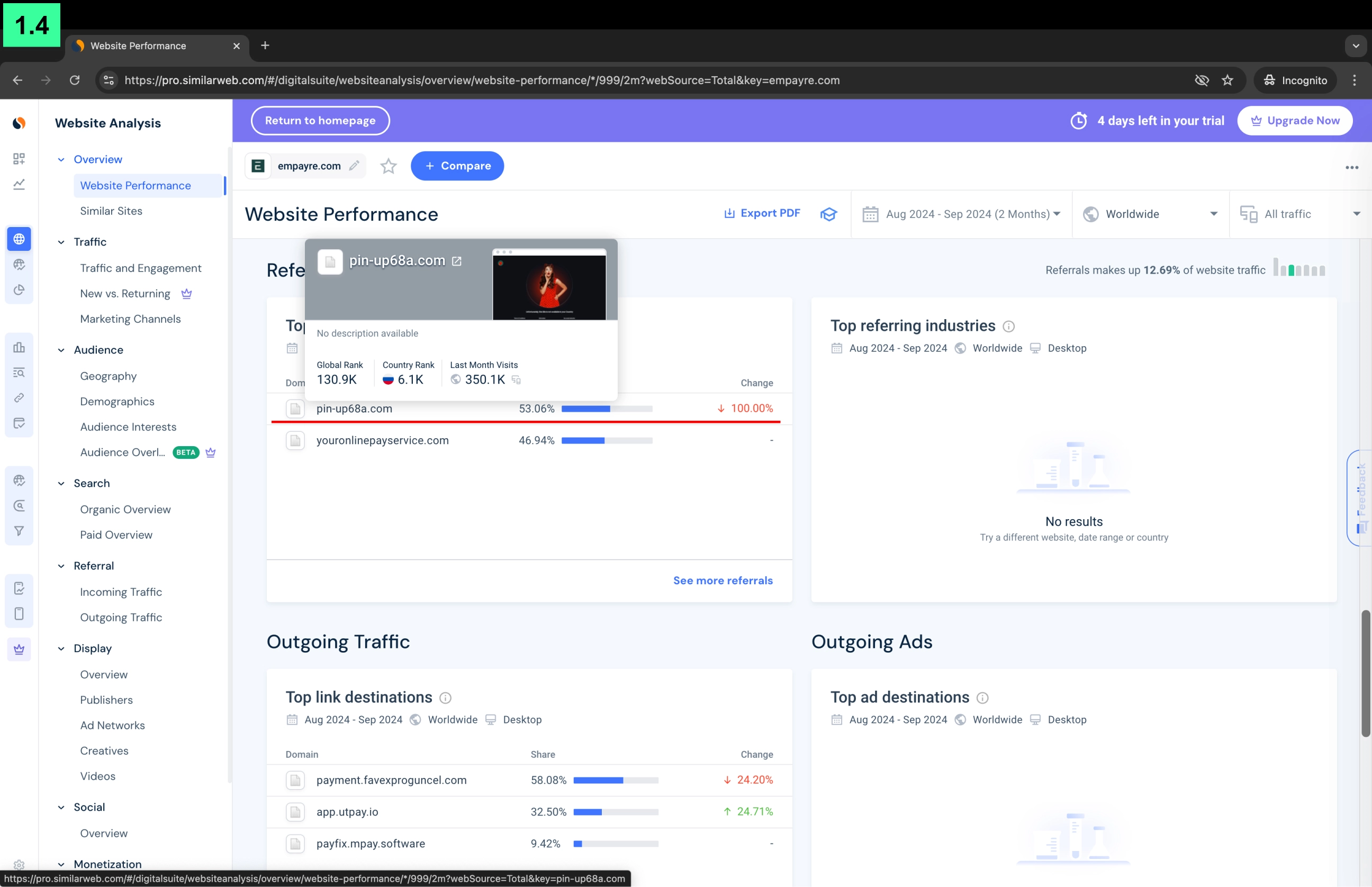
Task: Open the three-dots more options menu
Action: pyautogui.click(x=1351, y=168)
